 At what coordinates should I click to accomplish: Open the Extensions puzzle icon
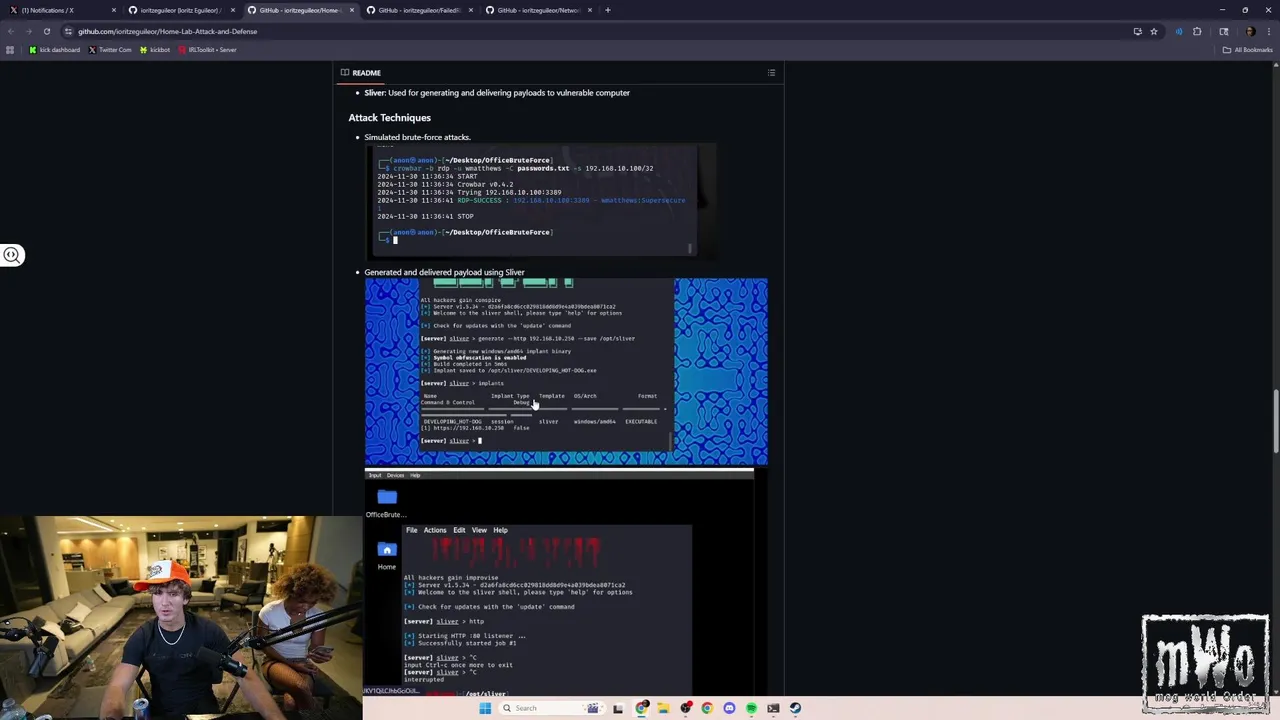point(1197,31)
